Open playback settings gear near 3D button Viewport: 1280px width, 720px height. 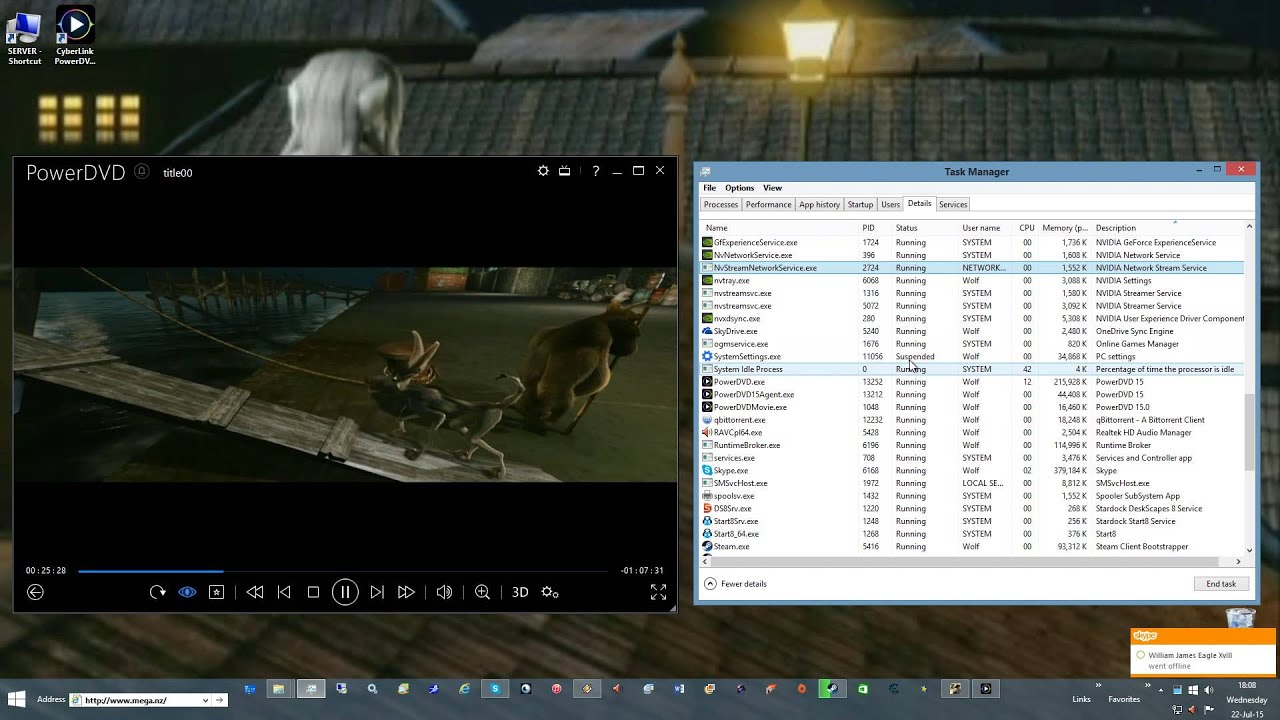coord(550,592)
